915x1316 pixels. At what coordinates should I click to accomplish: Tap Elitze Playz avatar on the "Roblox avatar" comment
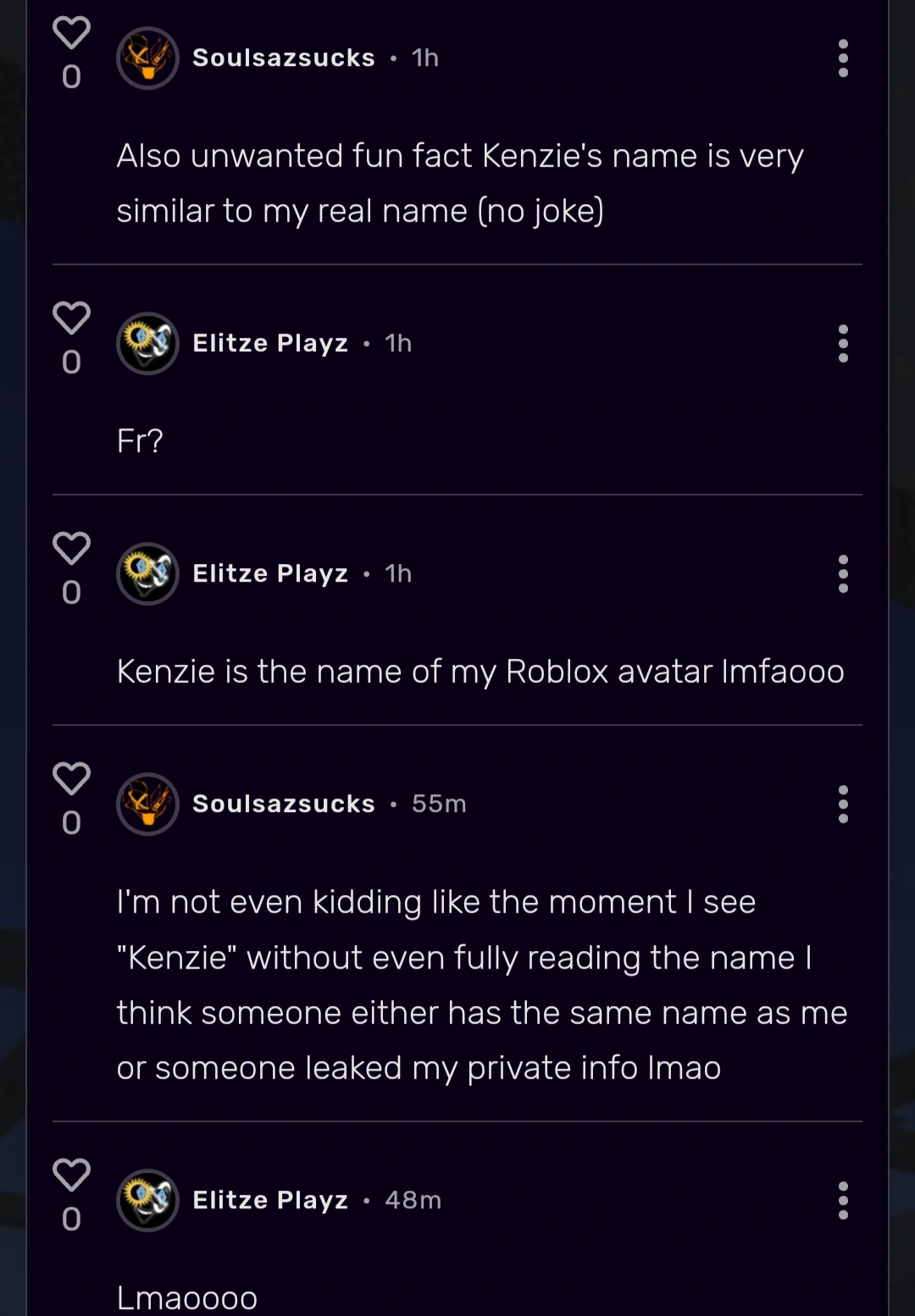147,574
